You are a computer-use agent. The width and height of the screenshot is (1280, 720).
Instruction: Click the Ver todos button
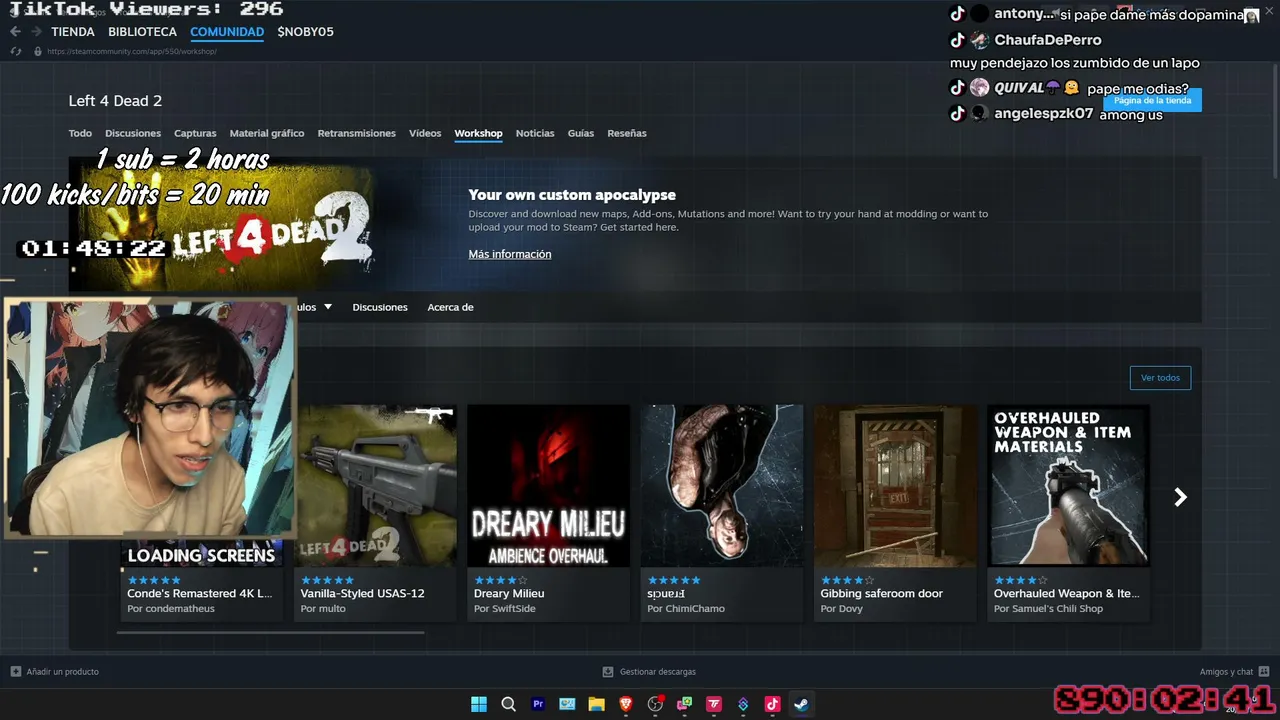click(x=1160, y=378)
